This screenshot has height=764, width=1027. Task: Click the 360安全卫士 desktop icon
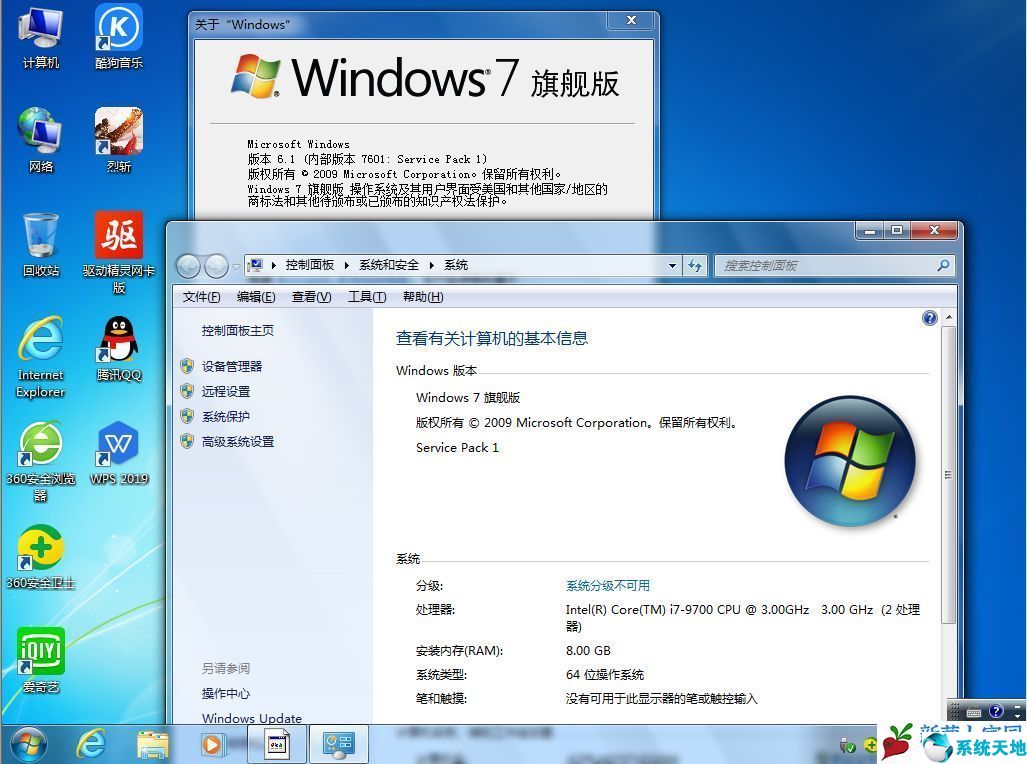pos(41,557)
